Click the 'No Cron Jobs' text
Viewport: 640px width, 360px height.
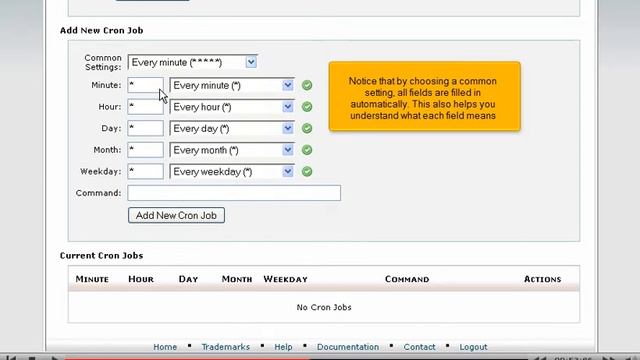324,307
